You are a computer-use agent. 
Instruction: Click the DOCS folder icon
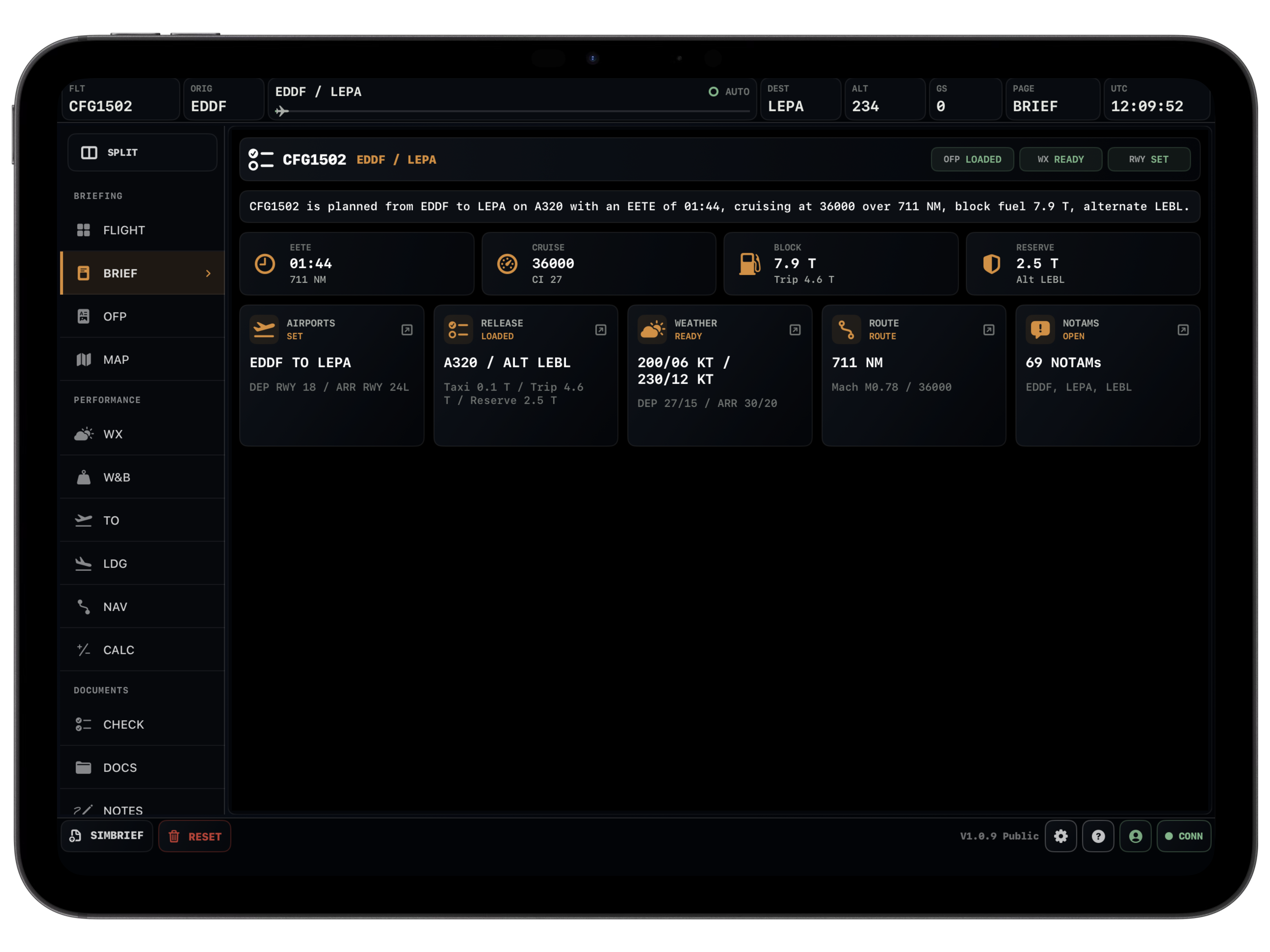click(84, 767)
